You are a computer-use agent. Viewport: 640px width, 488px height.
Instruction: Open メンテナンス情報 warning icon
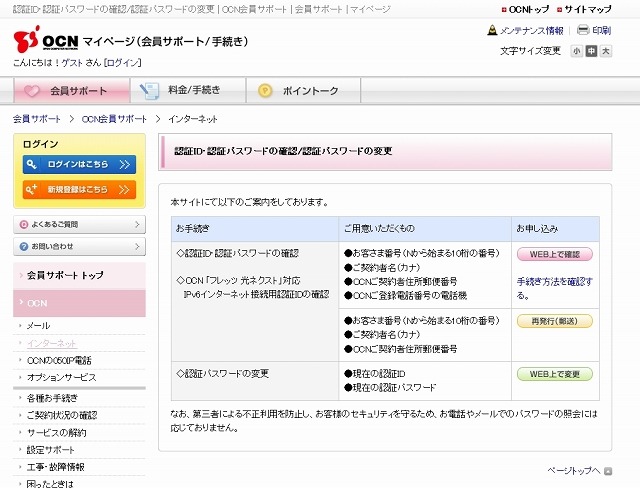point(492,30)
